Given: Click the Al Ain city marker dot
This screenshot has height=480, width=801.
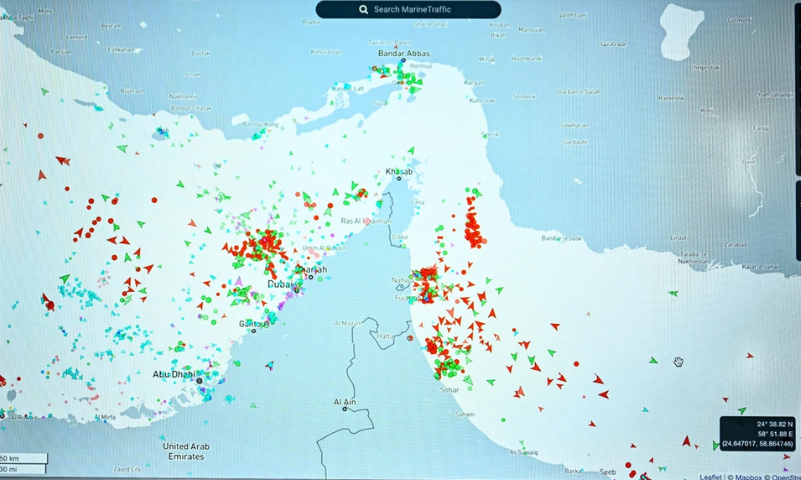Looking at the screenshot, I should 345,409.
